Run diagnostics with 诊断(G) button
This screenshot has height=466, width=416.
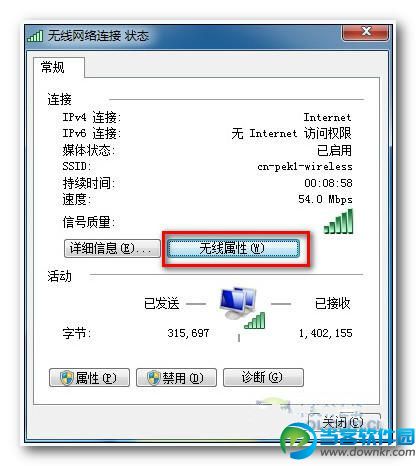pos(263,377)
